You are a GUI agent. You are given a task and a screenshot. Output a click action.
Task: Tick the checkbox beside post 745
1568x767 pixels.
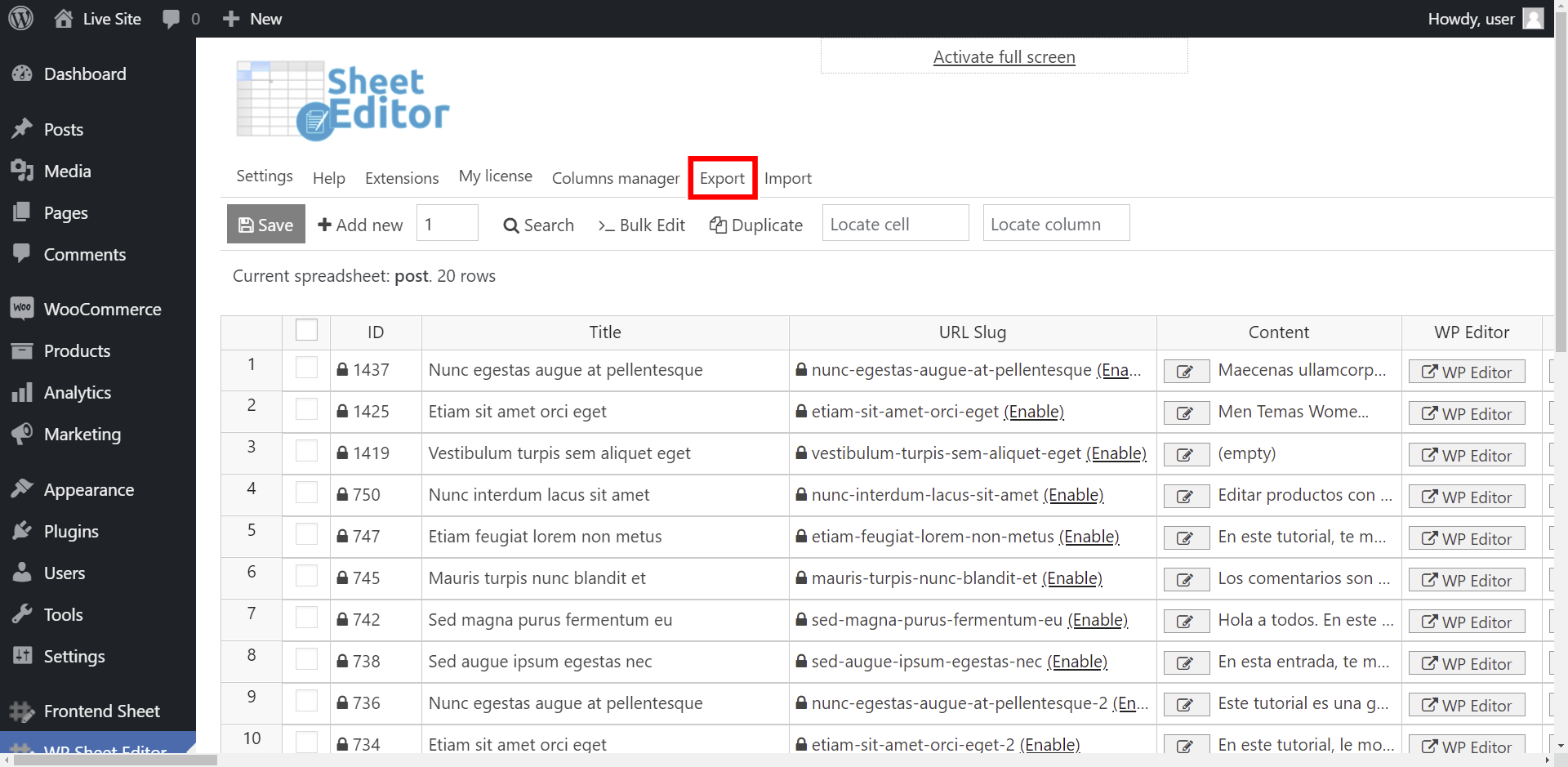coord(306,576)
